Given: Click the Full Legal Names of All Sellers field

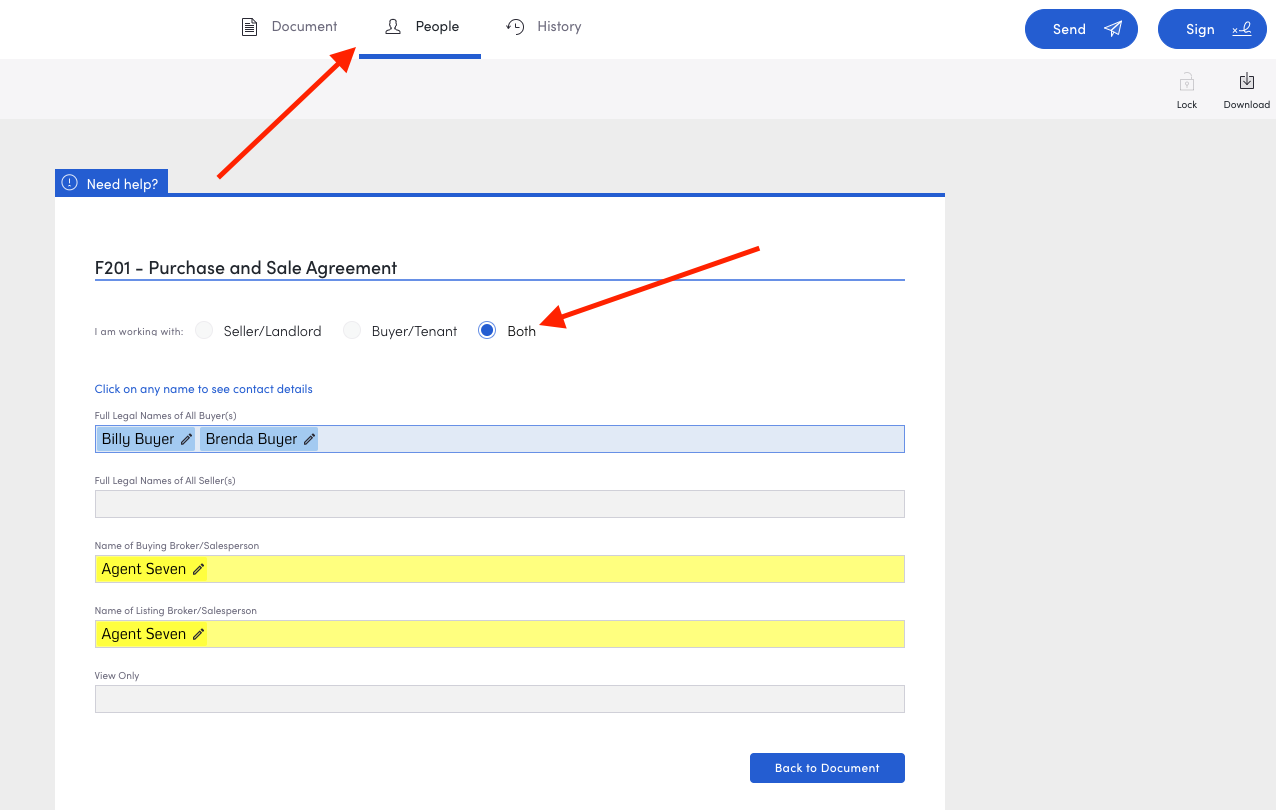Looking at the screenshot, I should (x=499, y=503).
